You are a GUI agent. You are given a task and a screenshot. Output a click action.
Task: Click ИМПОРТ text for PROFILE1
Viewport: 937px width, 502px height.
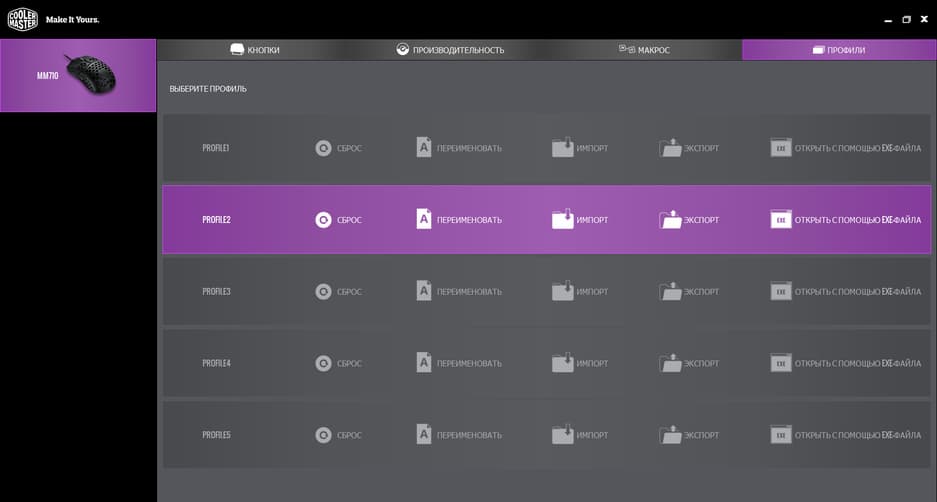[x=592, y=148]
